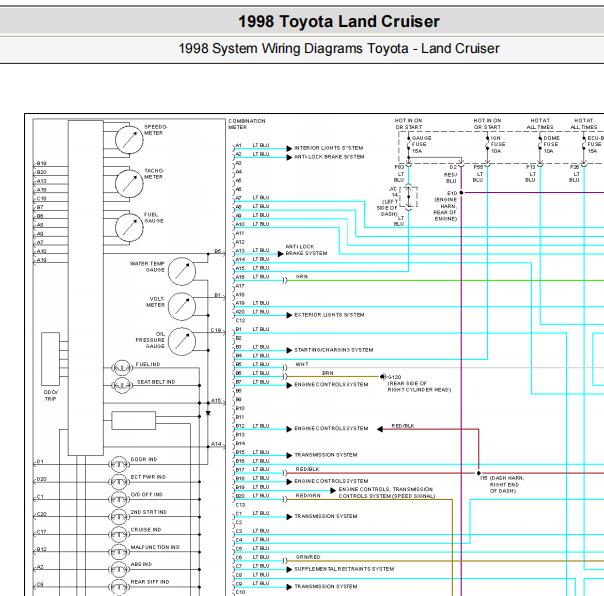Viewport: 604px width, 596px height.
Task: Select the Fuel Gauge dial symbol
Action: pos(129,228)
